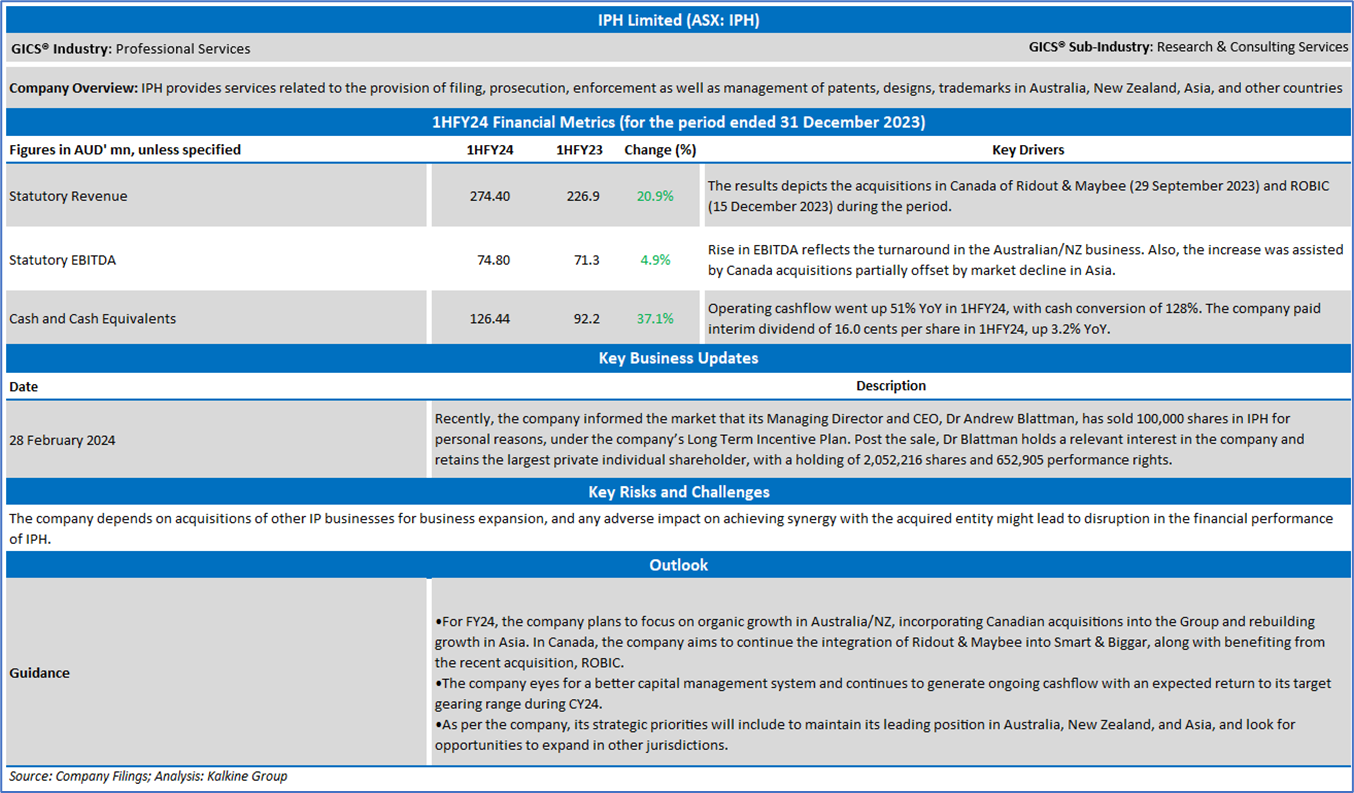The image size is (1354, 793).
Task: Click the cash 1HFY23 value 92.2
Action: coord(586,318)
